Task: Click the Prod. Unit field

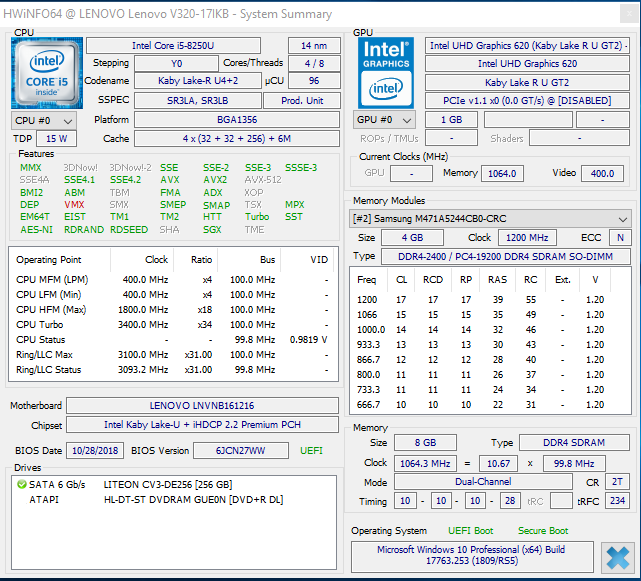Action: (x=302, y=100)
